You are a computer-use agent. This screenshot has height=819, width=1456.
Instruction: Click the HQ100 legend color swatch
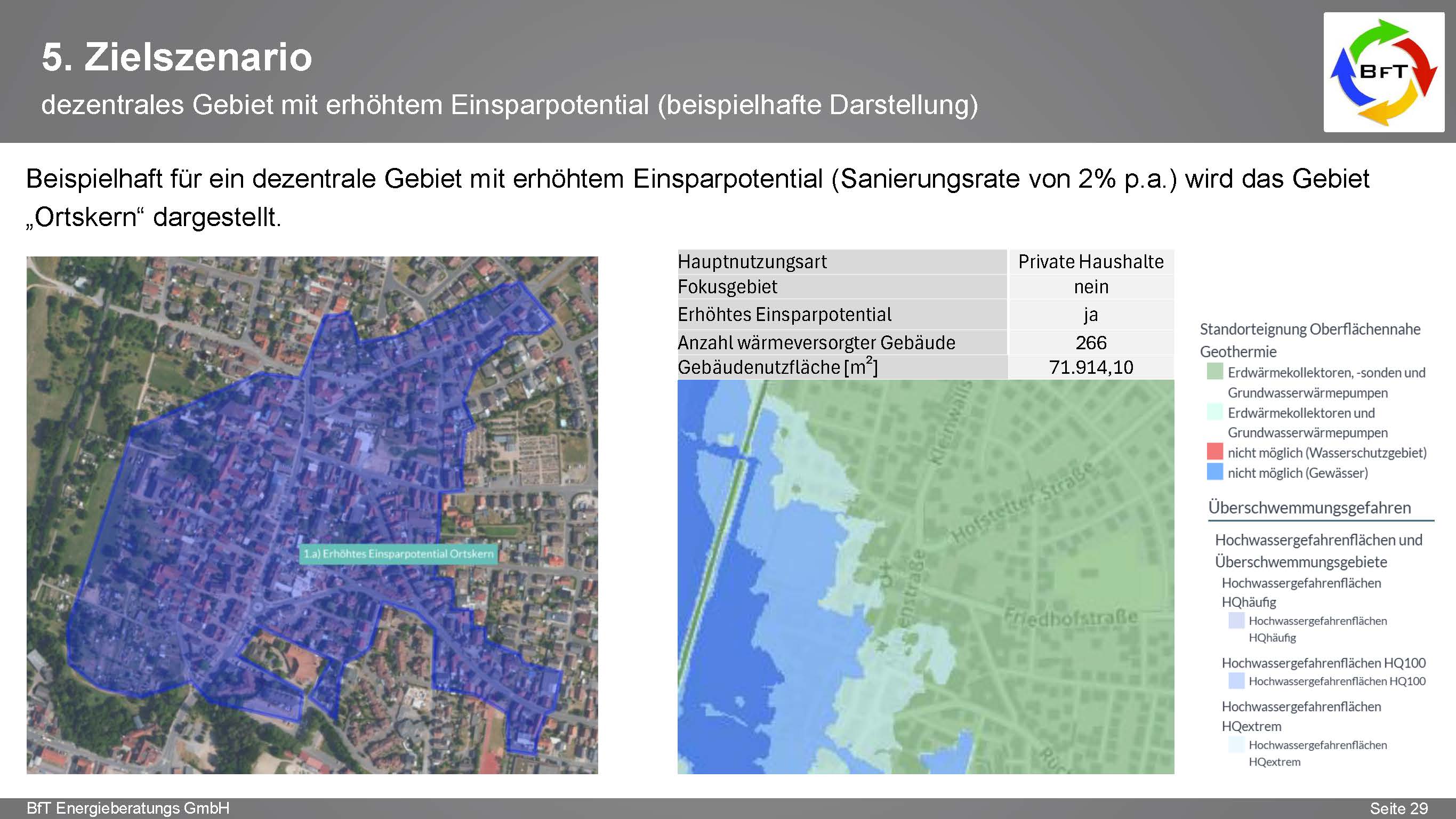(x=1236, y=680)
